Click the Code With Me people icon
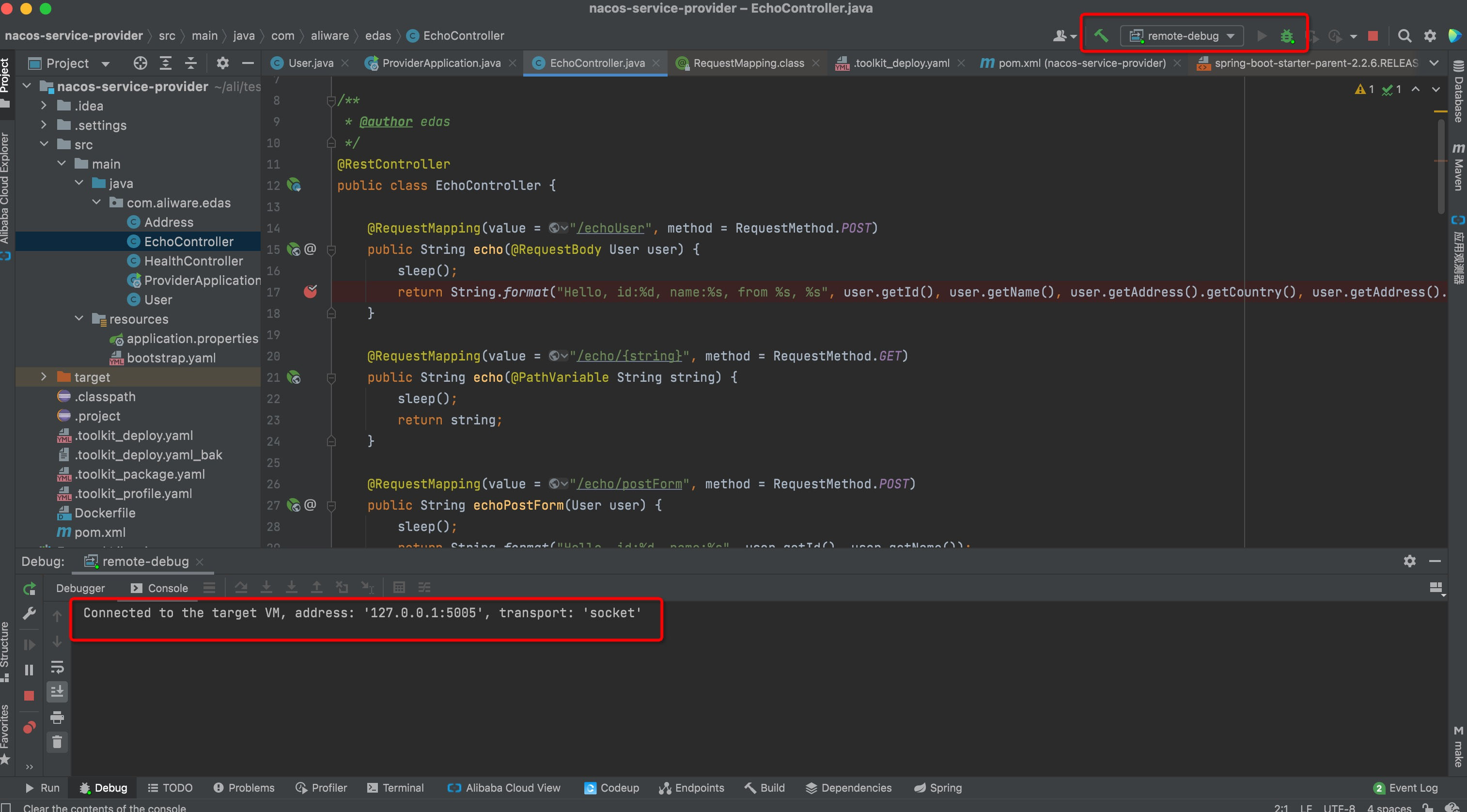This screenshot has width=1467, height=812. click(x=1063, y=36)
